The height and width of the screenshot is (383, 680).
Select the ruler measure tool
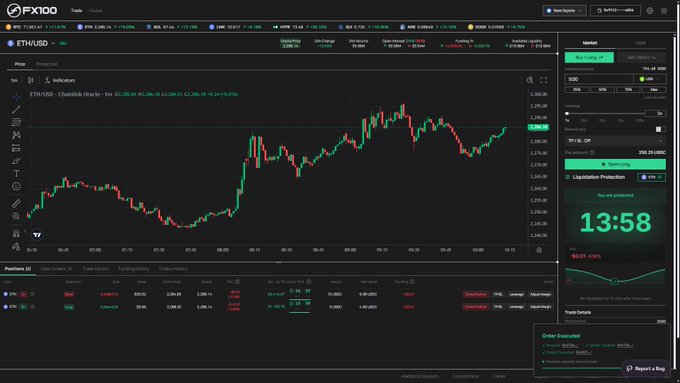16,203
